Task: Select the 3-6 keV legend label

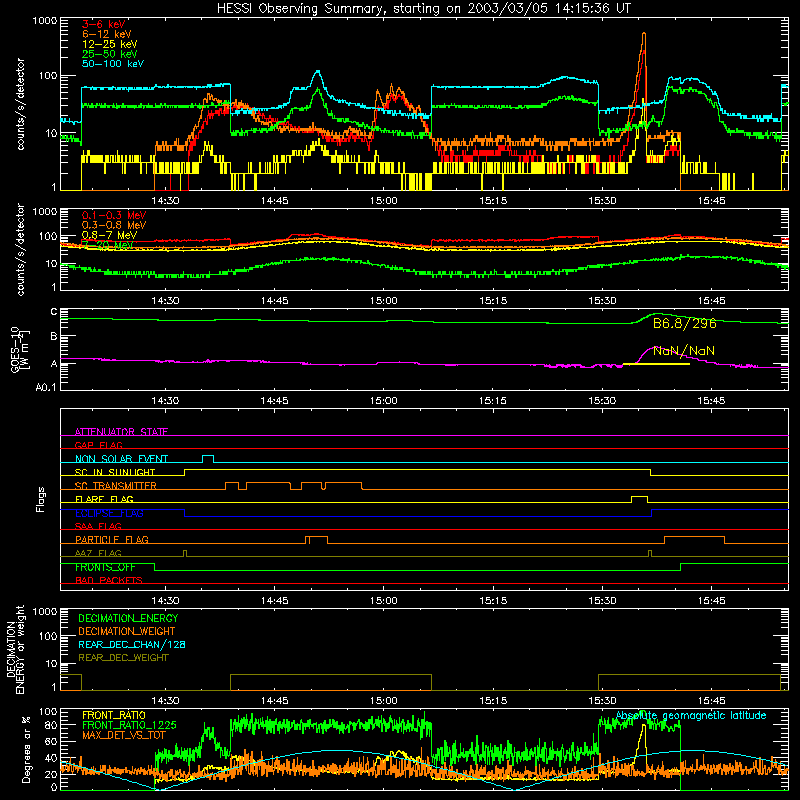Action: point(103,24)
